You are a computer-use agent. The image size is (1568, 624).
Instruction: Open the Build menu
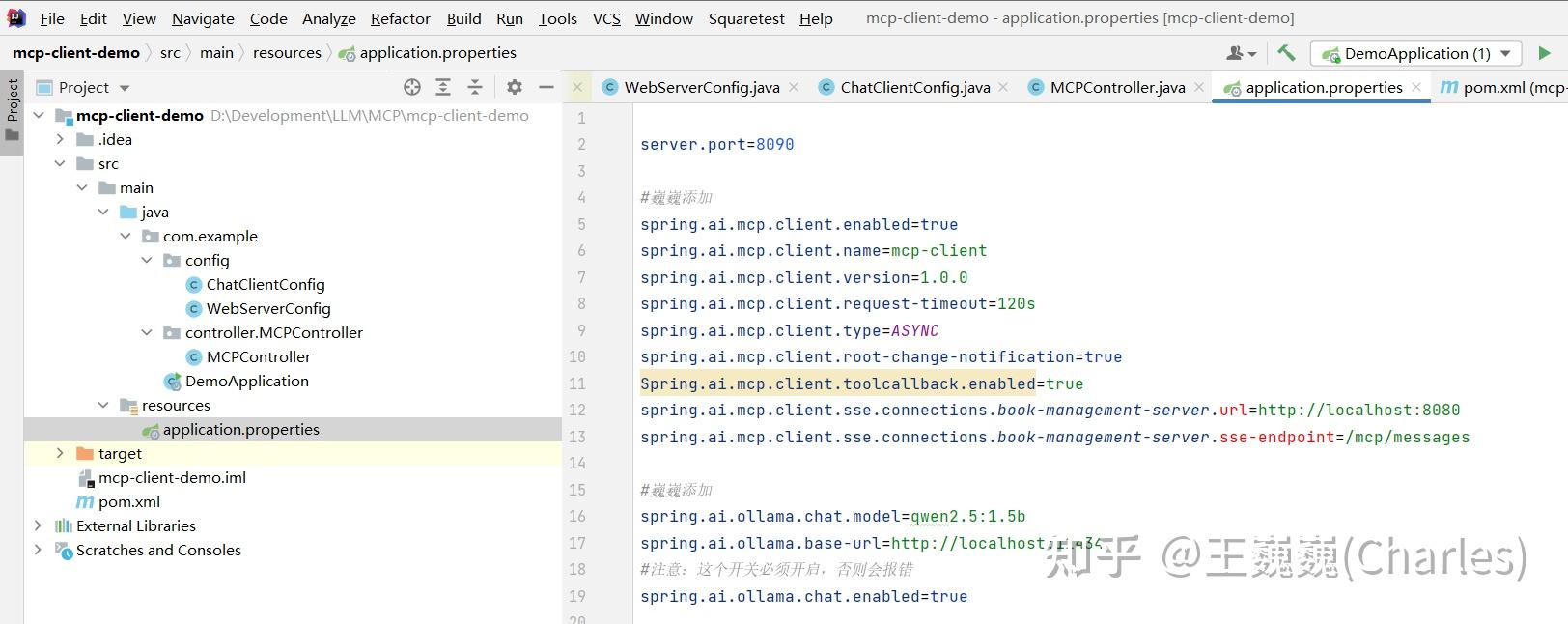(x=464, y=18)
